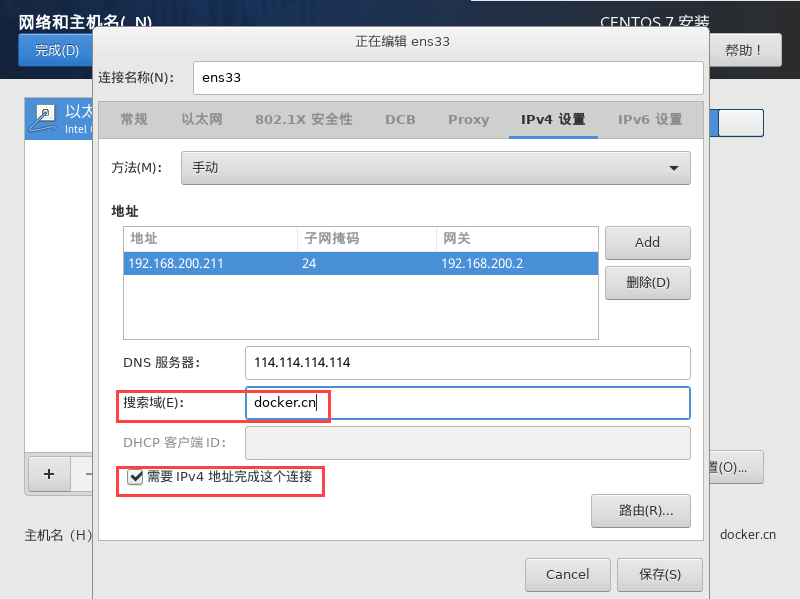Click the "+" icon to add an interface
The height and width of the screenshot is (599, 800).
click(48, 474)
